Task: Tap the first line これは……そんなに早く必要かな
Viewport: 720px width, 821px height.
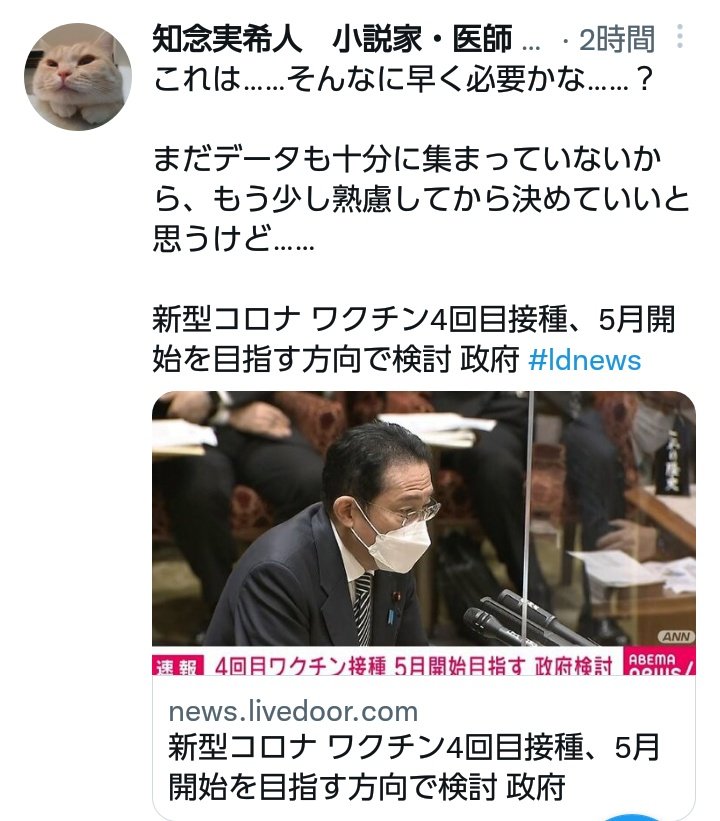Action: click(x=403, y=80)
